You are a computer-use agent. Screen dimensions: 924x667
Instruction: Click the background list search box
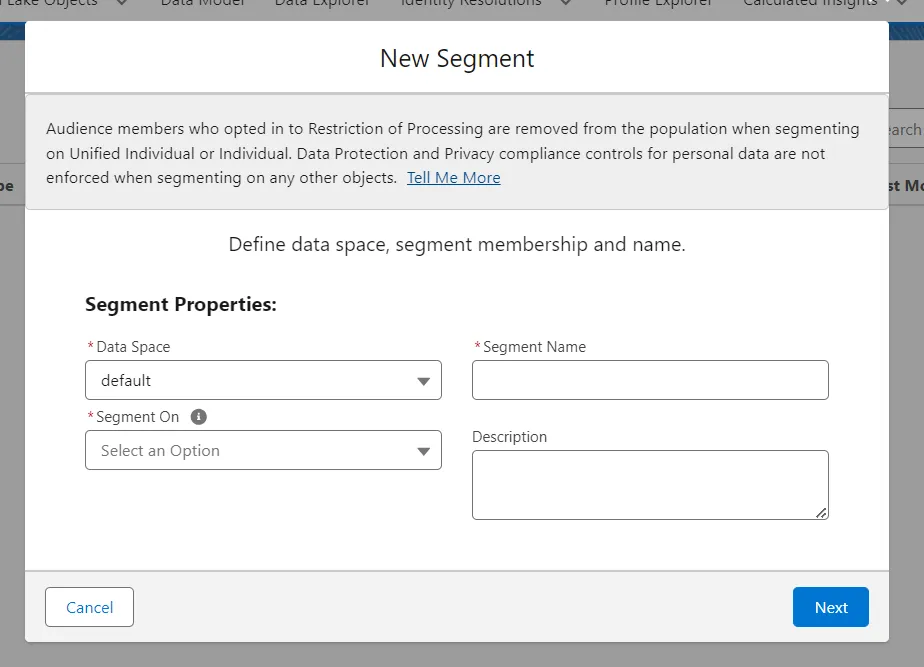(905, 130)
